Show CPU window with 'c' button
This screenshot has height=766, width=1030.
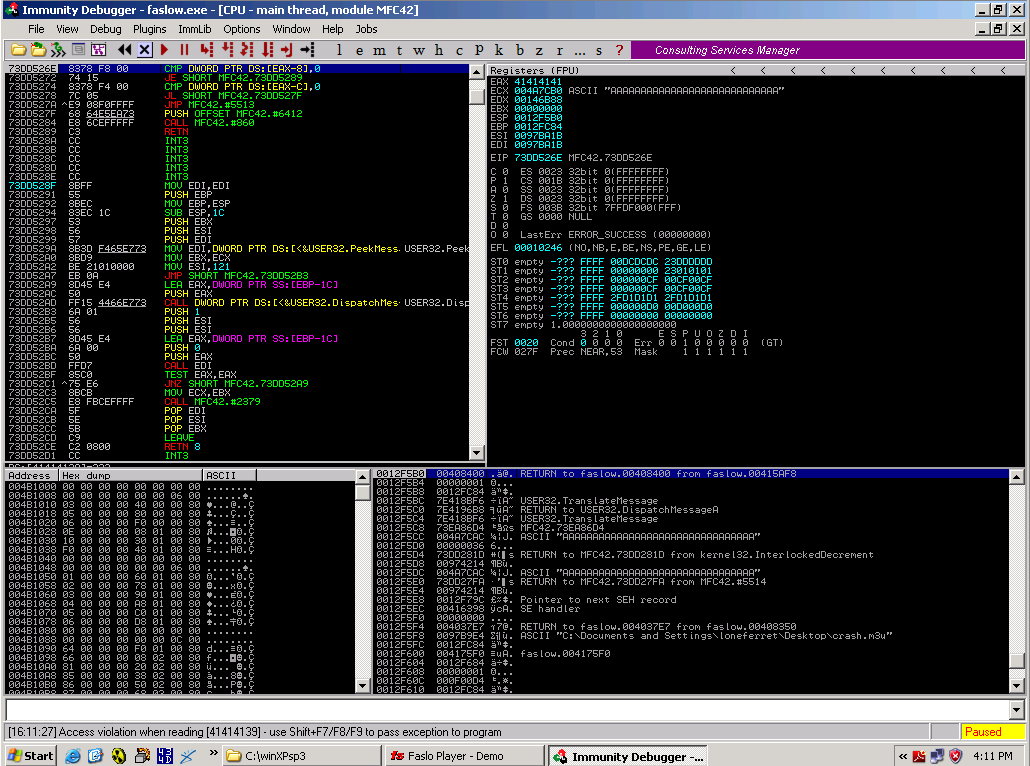459,50
